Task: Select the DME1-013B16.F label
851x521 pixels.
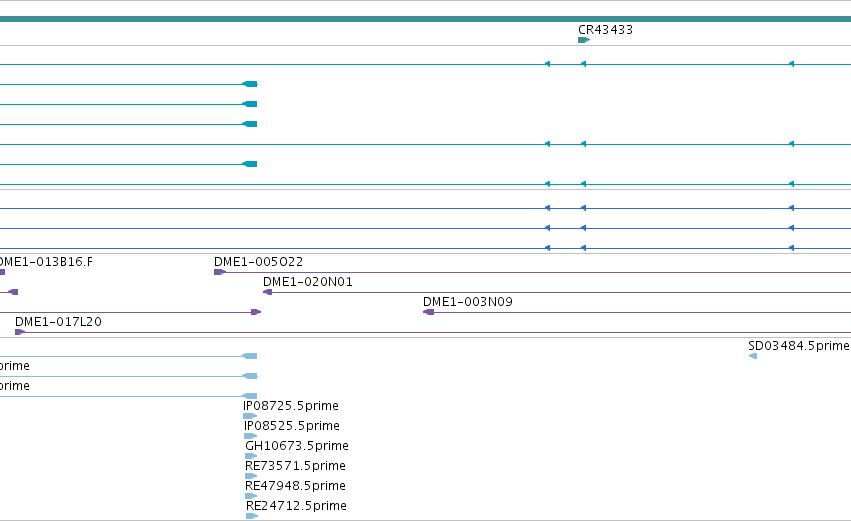Action: (46, 262)
